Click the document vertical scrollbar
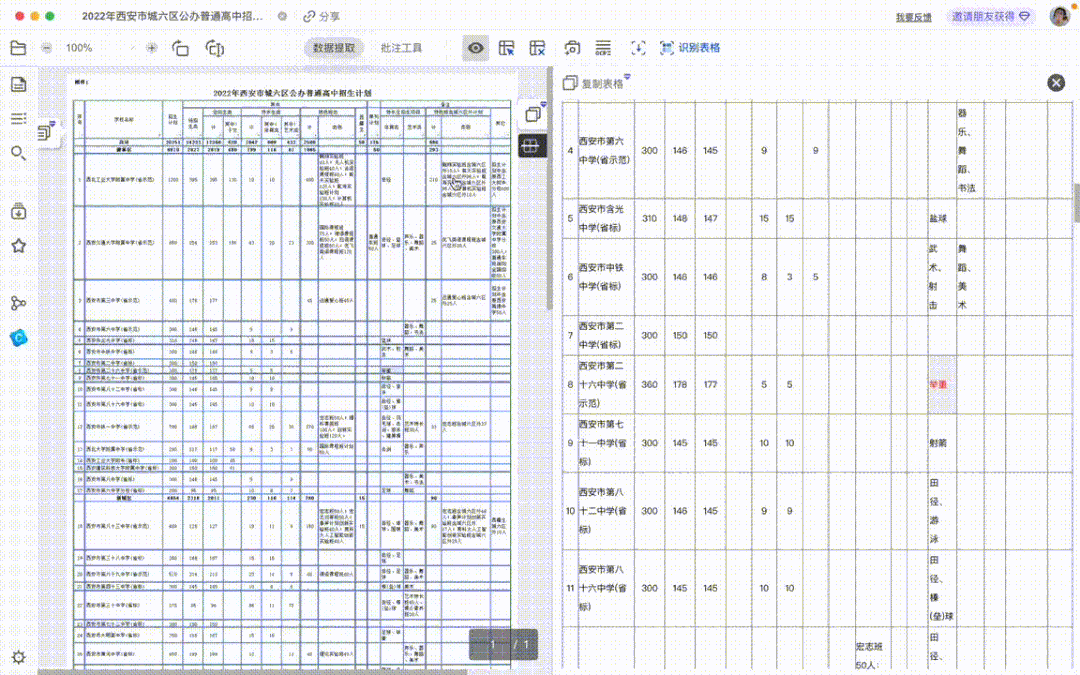The width and height of the screenshot is (1080, 675). click(x=549, y=189)
